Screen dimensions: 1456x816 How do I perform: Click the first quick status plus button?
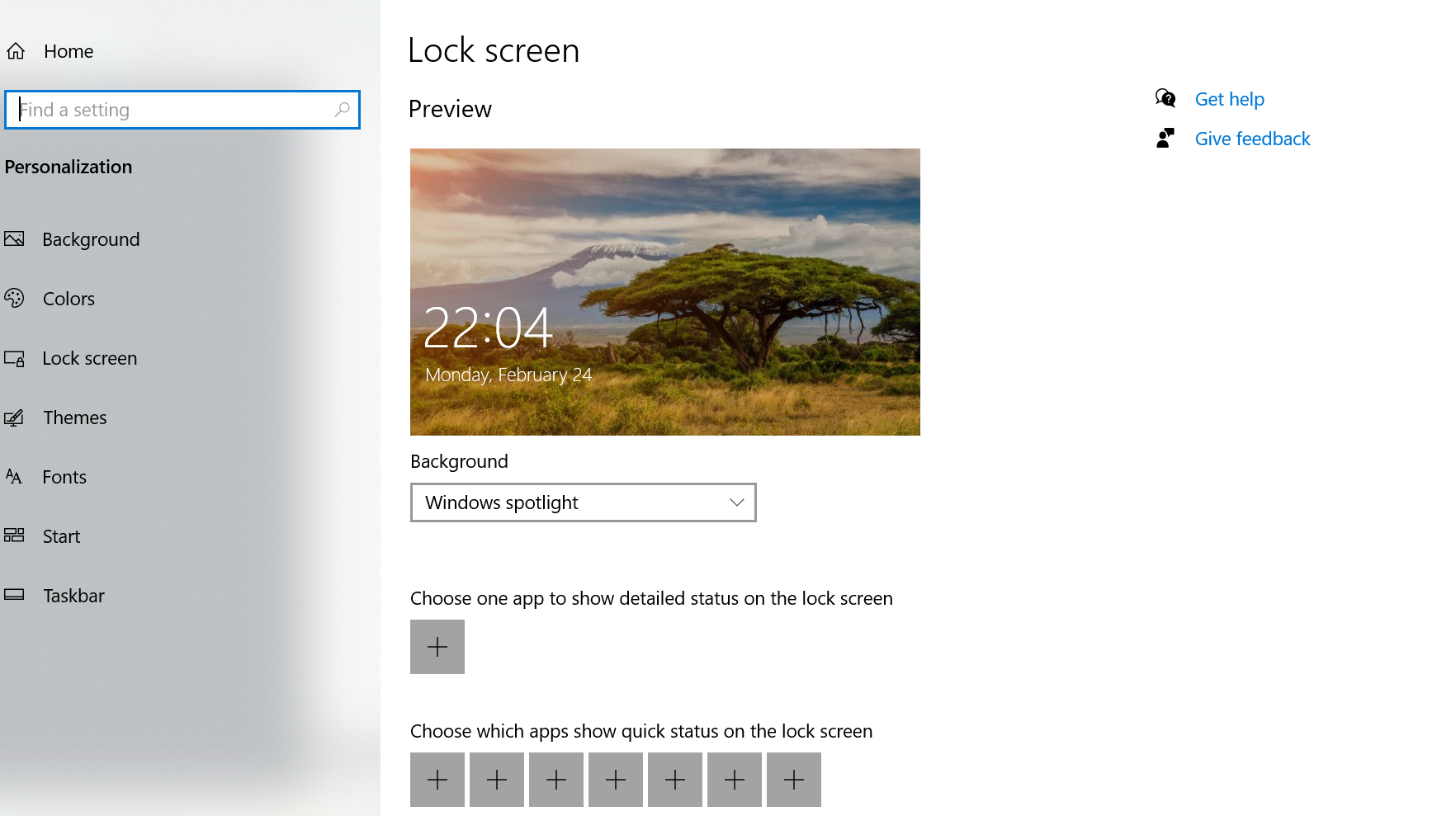pyautogui.click(x=437, y=780)
